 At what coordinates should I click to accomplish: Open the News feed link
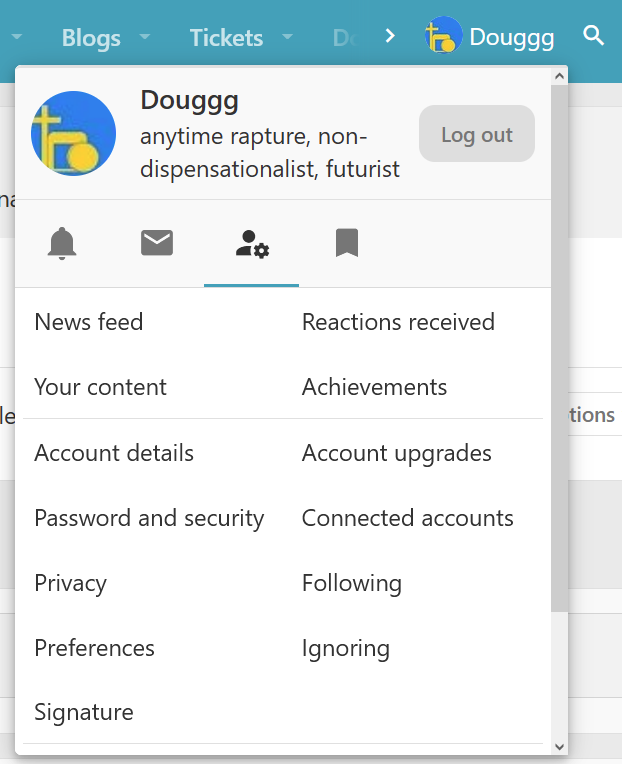(x=89, y=322)
